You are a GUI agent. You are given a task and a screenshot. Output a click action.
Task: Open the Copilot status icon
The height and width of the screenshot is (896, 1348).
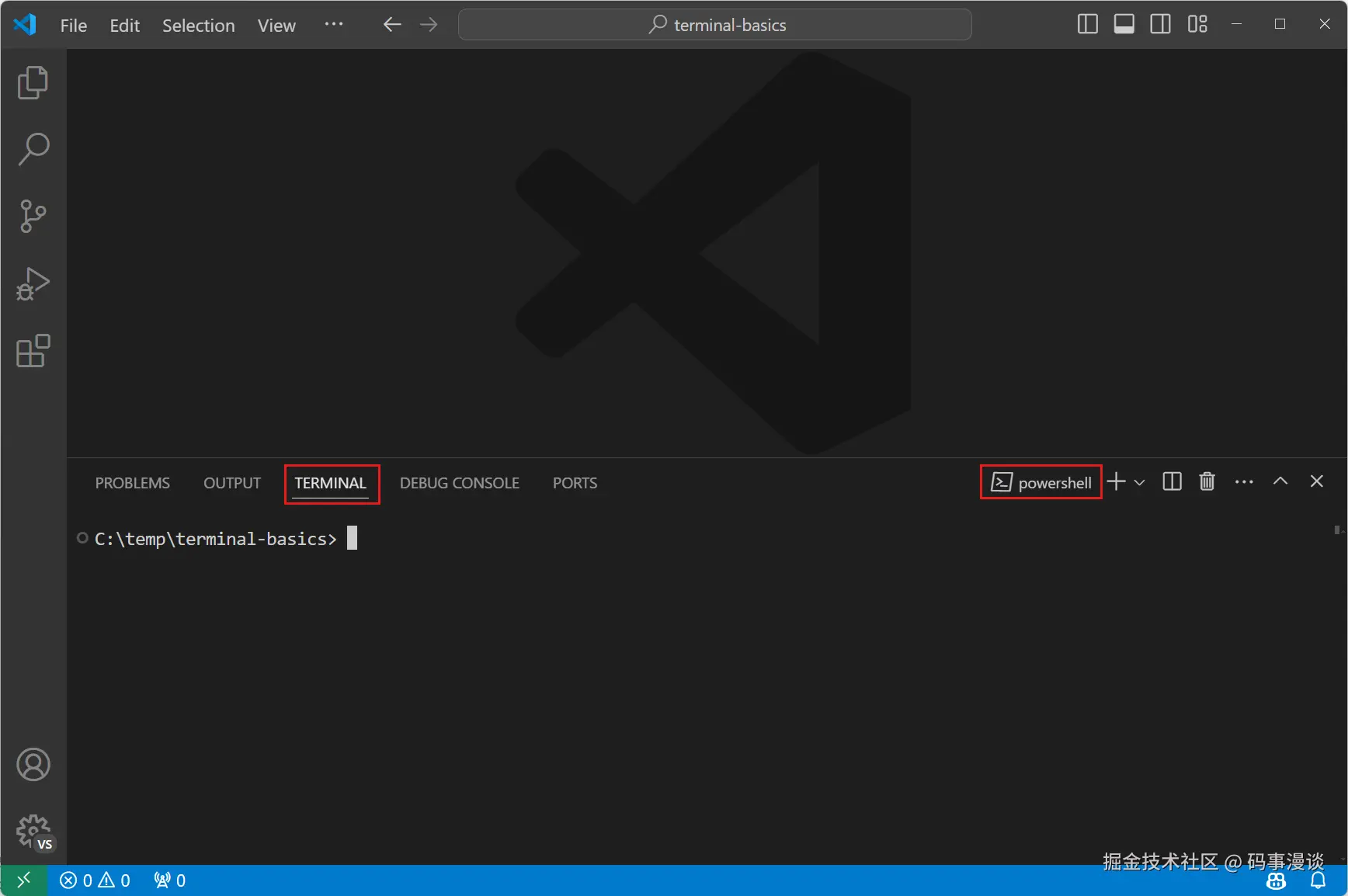tap(1276, 881)
